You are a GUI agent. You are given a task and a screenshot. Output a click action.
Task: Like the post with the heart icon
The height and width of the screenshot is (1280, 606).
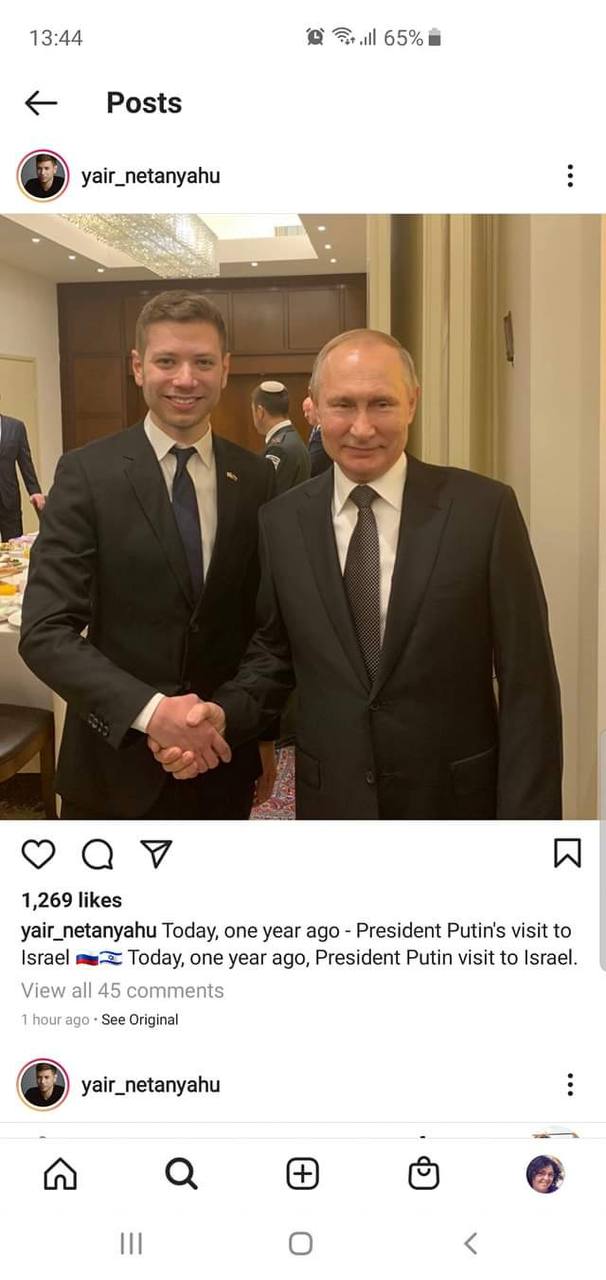pos(38,853)
